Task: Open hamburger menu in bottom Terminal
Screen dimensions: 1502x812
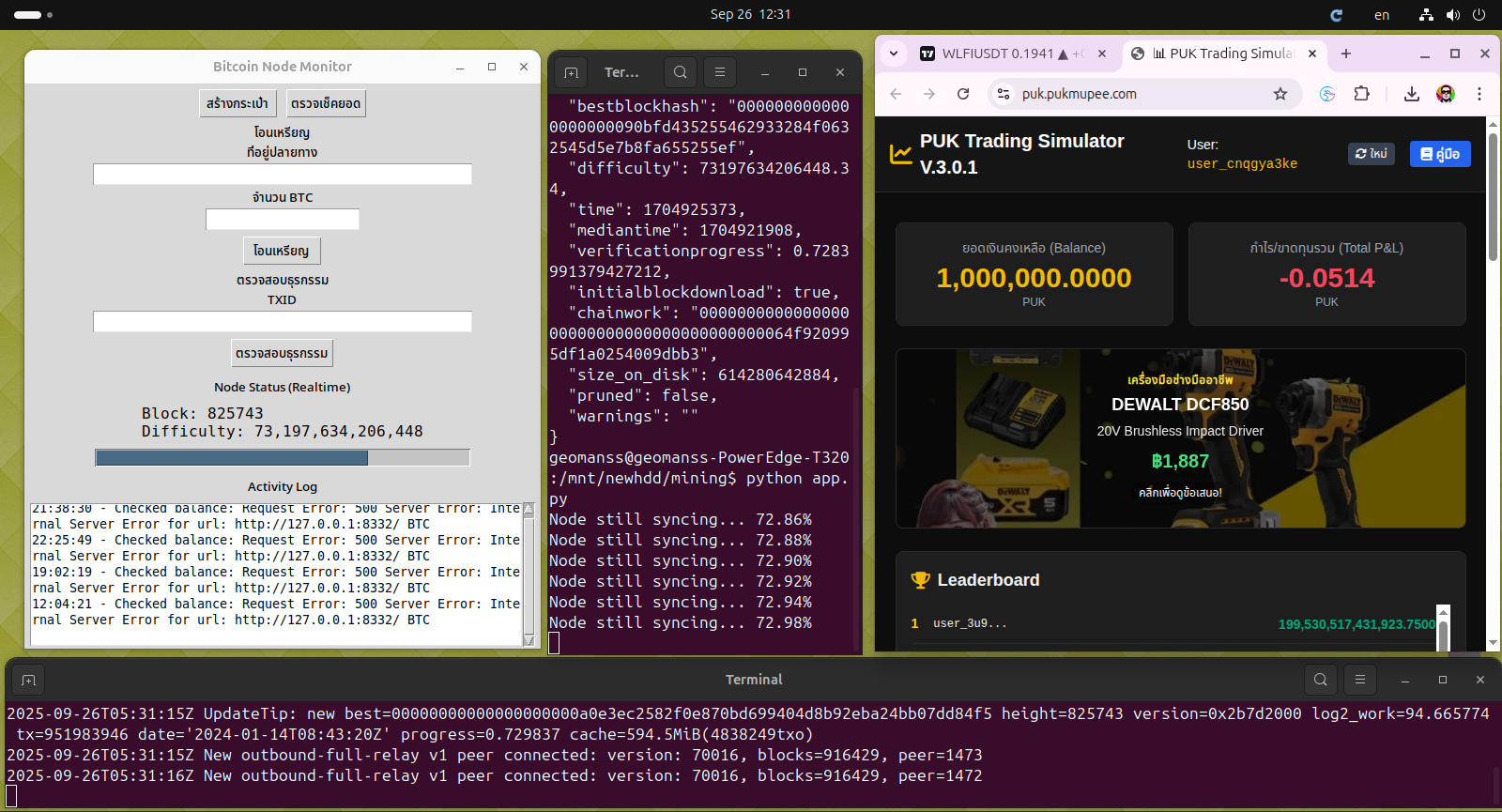Action: click(1360, 680)
